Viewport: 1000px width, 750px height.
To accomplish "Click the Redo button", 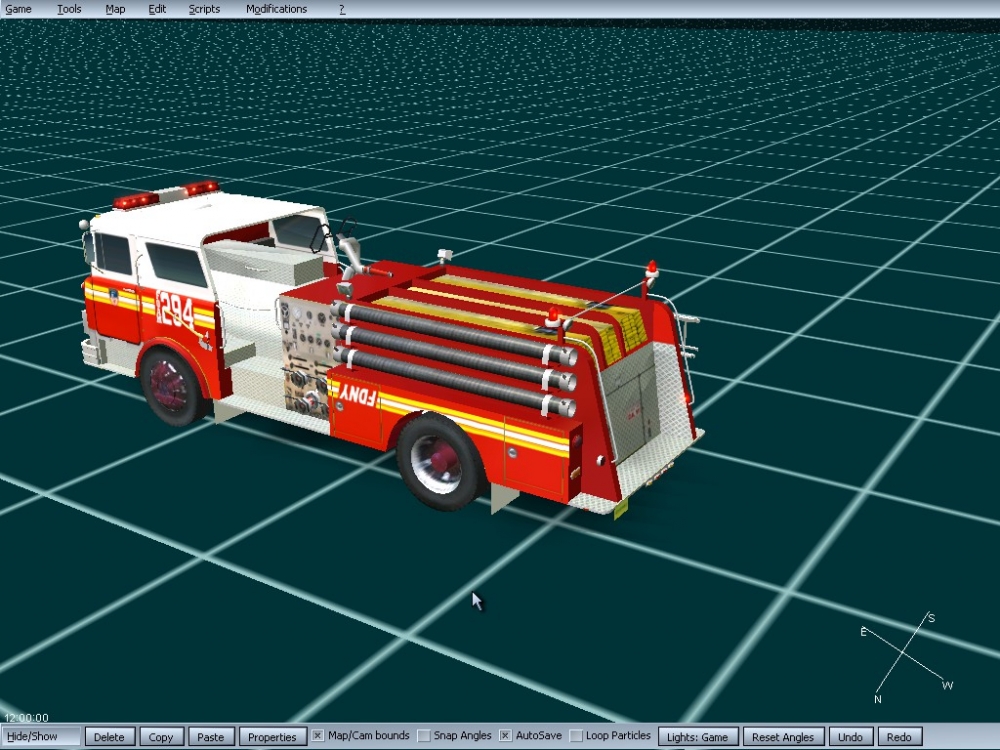I will point(899,737).
